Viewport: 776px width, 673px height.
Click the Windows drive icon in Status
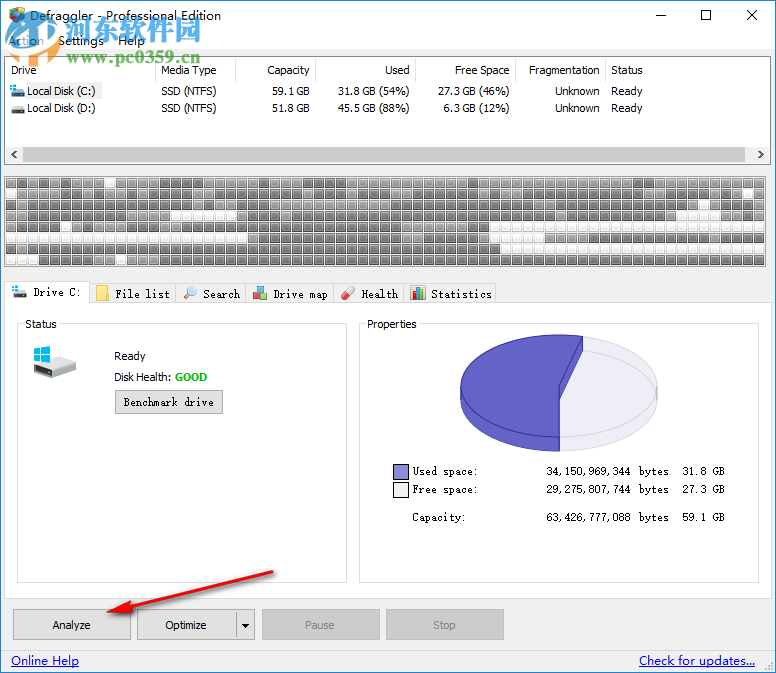(x=54, y=362)
